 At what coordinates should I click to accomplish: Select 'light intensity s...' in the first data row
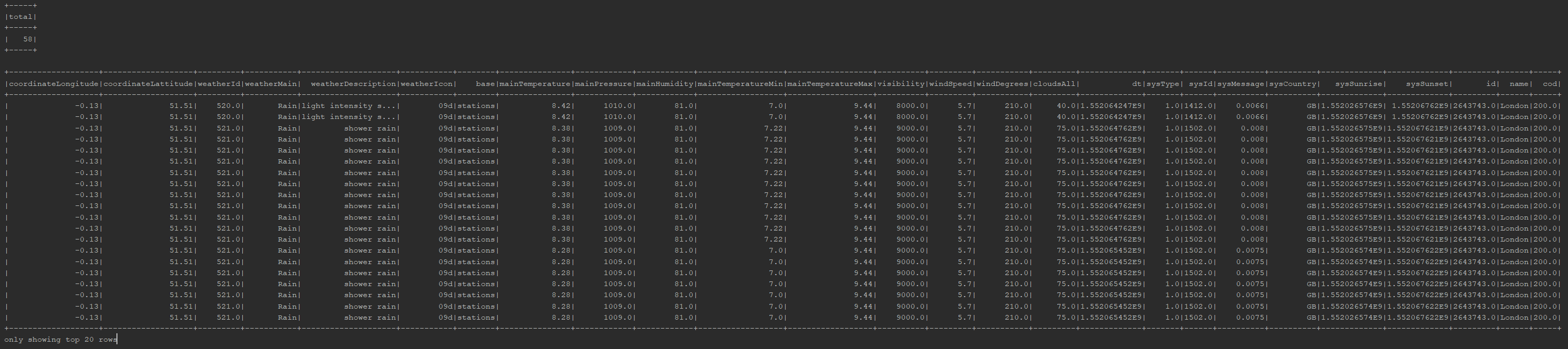(349, 106)
